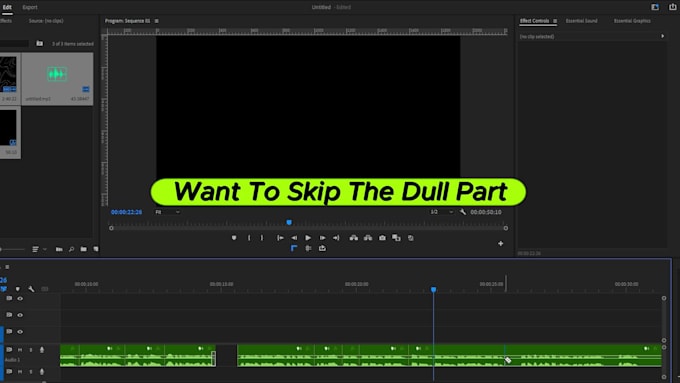Switch to the Export tab
Image resolution: width=680 pixels, height=383 pixels.
[30, 7]
